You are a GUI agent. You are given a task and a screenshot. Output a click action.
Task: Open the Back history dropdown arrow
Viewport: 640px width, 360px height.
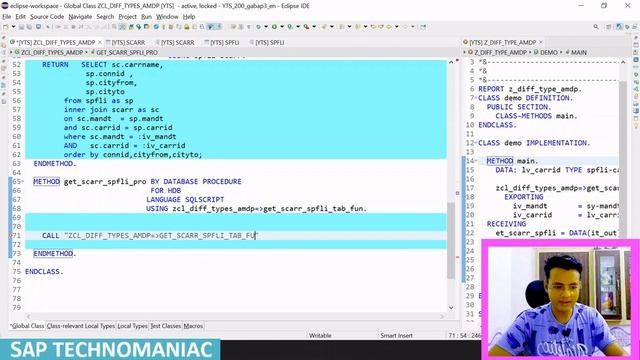point(397,27)
